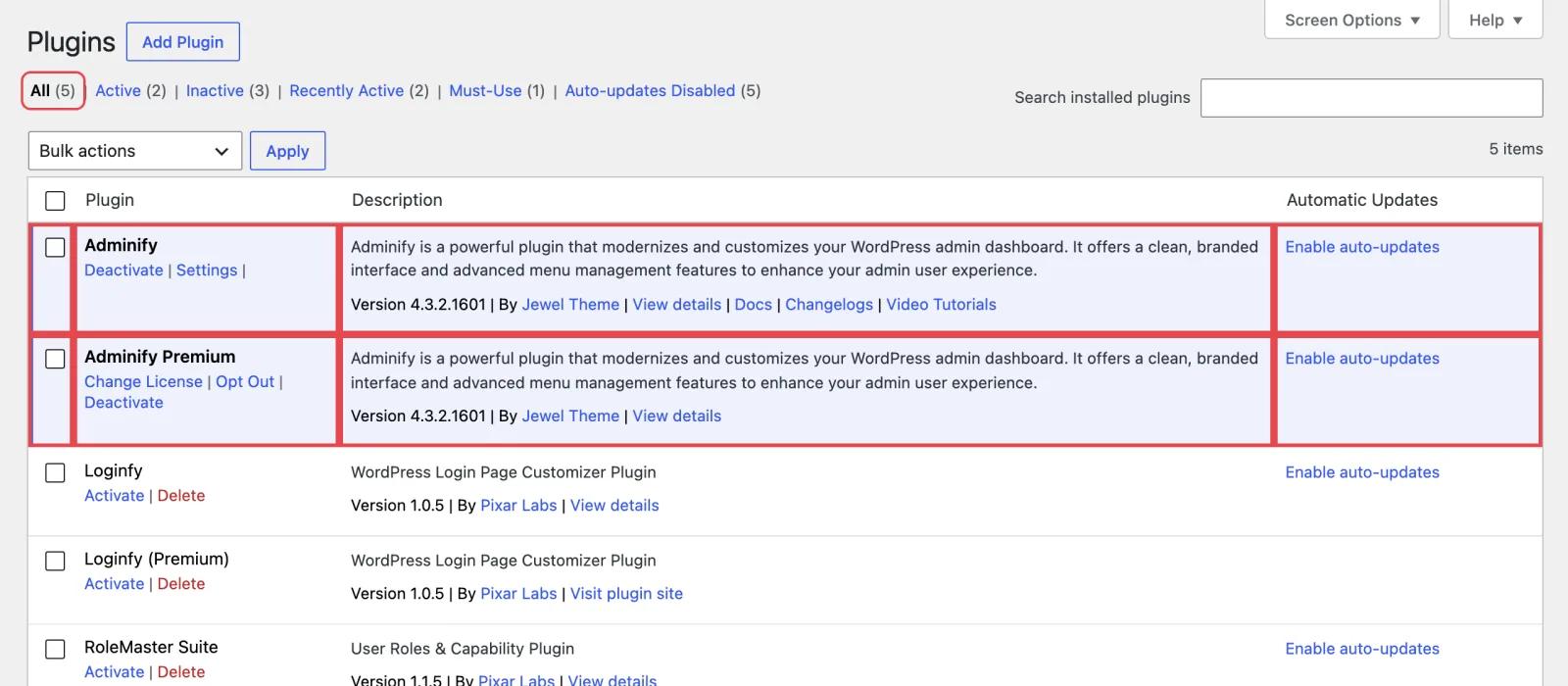Filter by Inactive (3) plugins
The height and width of the screenshot is (686, 1568).
tap(227, 90)
